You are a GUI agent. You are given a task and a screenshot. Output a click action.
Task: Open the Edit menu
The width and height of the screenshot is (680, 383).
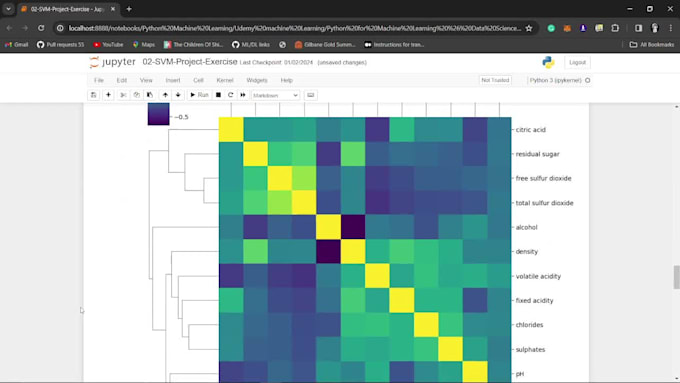tap(122, 80)
